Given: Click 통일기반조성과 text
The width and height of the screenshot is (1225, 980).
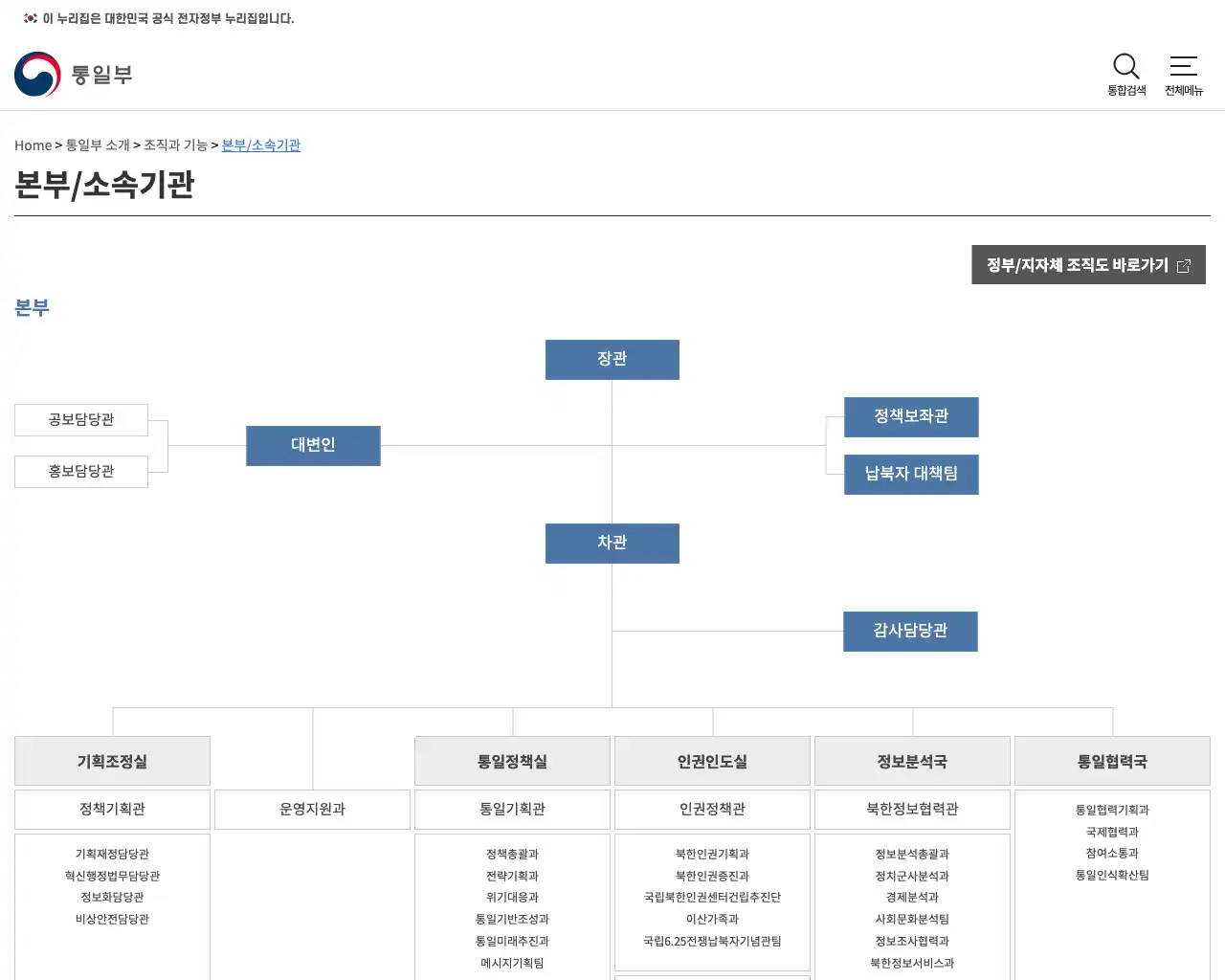Looking at the screenshot, I should pyautogui.click(x=512, y=919).
